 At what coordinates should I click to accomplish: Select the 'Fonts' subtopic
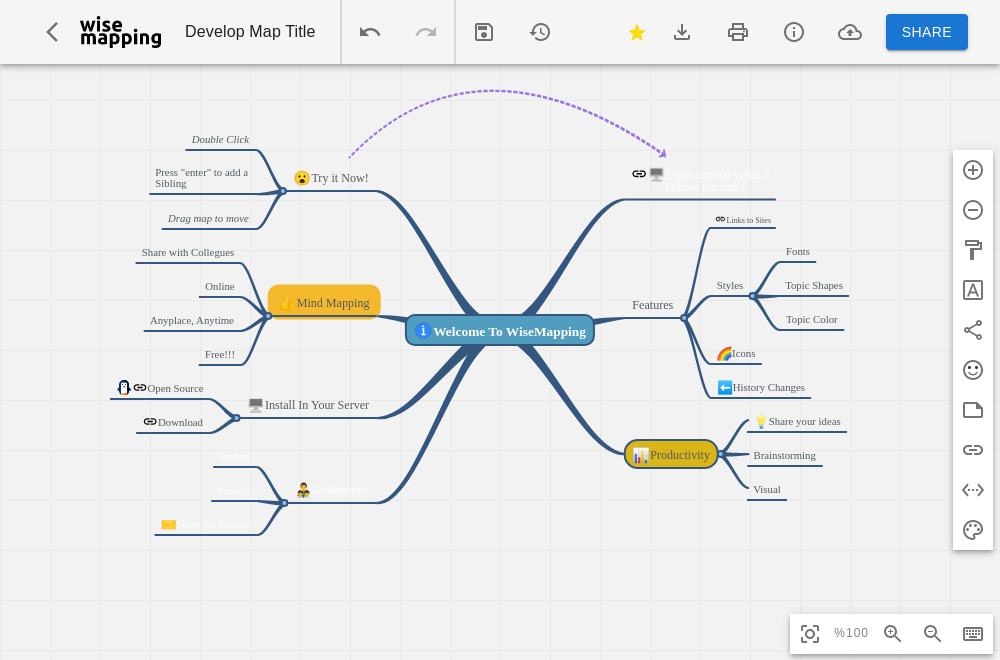pyautogui.click(x=798, y=252)
